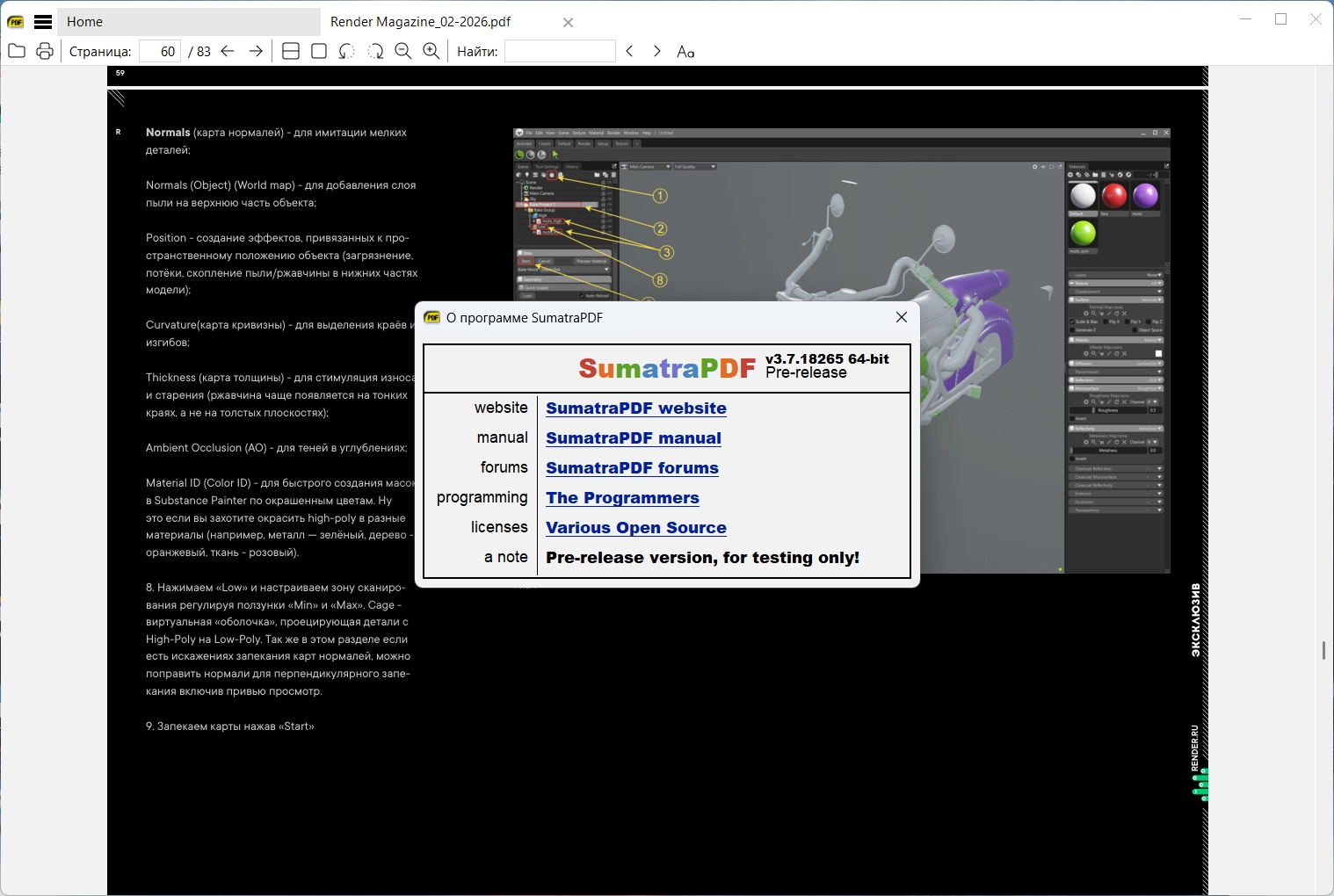The image size is (1334, 896).
Task: Select the Render Magazine_02-2026.pdf tab
Action: (420, 22)
